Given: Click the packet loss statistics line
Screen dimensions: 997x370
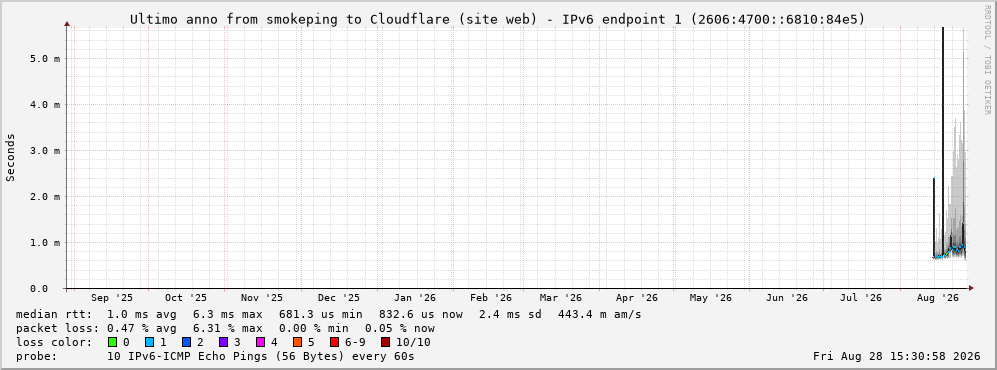Looking at the screenshot, I should click(225, 328).
